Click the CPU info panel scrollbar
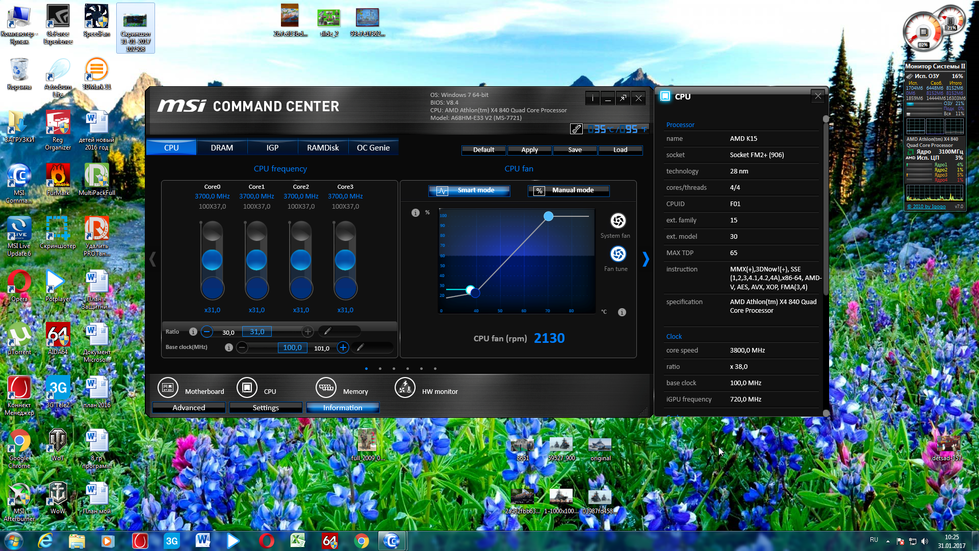The image size is (979, 551). 826,206
